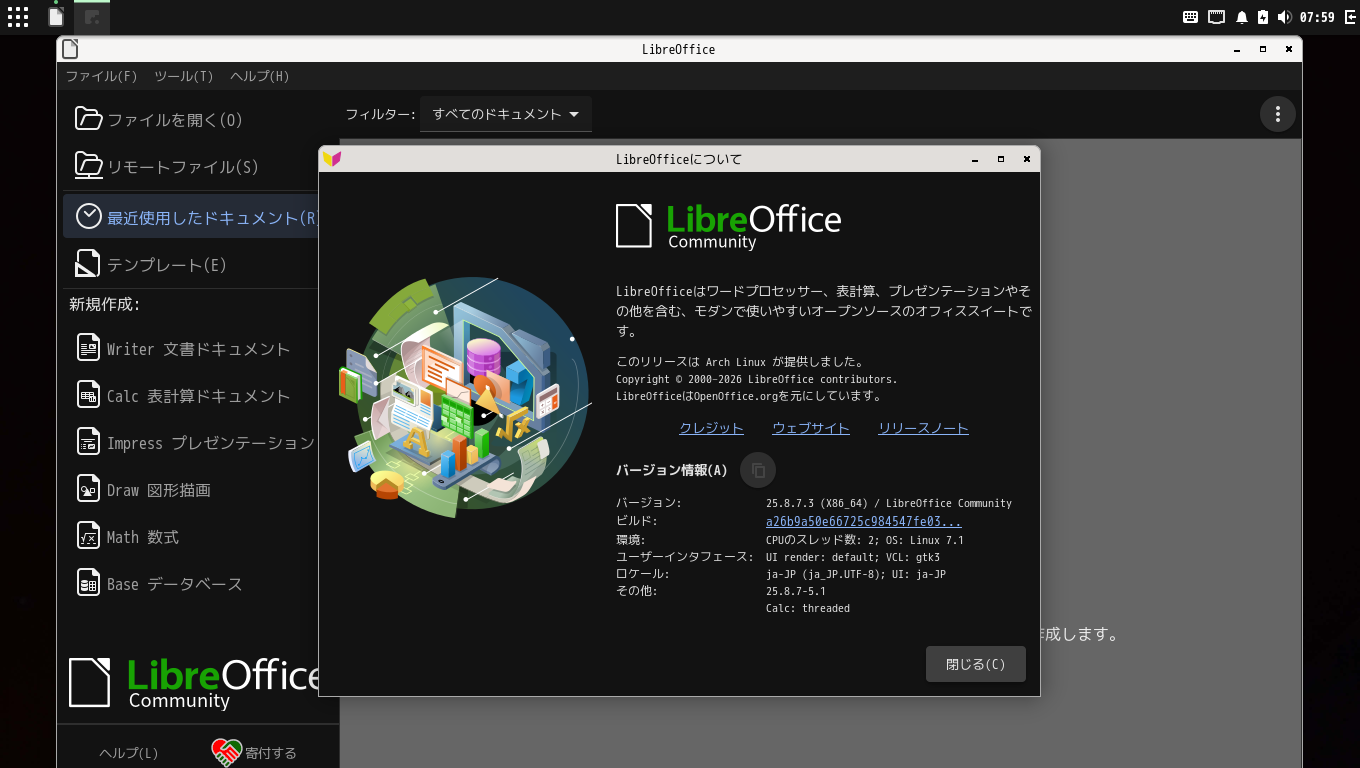
Task: Open the ファイル(F) menu
Action: coord(101,76)
